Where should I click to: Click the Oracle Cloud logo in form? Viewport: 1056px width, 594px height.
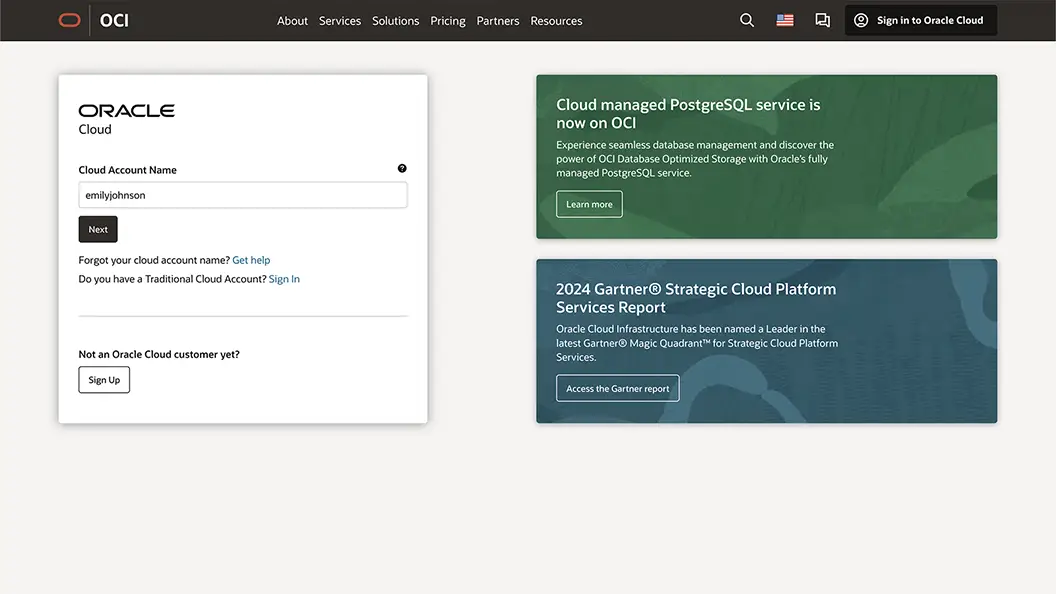(x=127, y=119)
